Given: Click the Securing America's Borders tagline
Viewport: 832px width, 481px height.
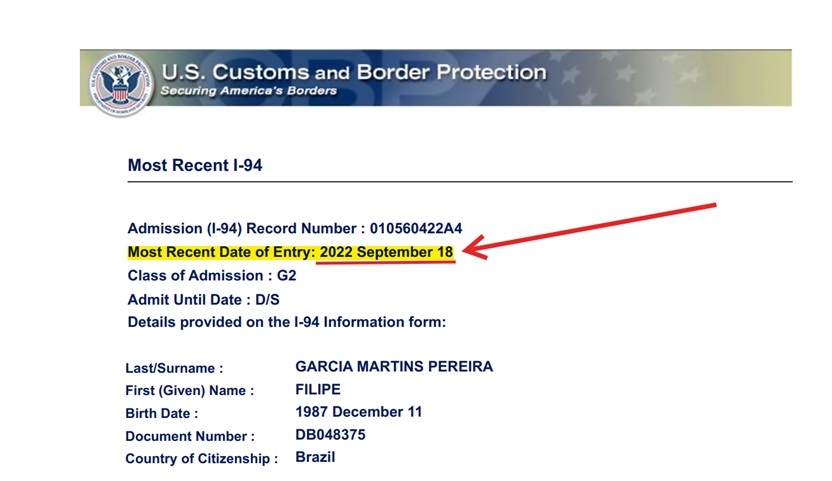Looking at the screenshot, I should [x=248, y=91].
